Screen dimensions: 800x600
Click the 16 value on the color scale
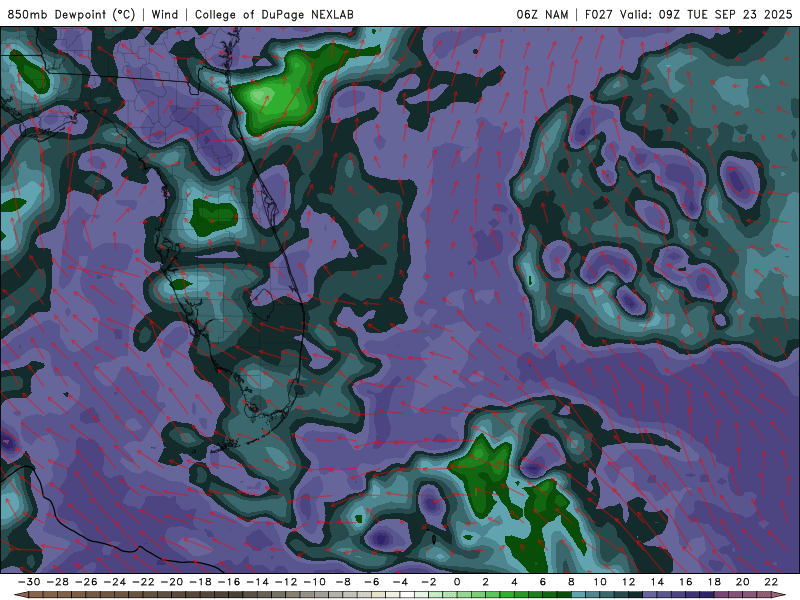(686, 582)
